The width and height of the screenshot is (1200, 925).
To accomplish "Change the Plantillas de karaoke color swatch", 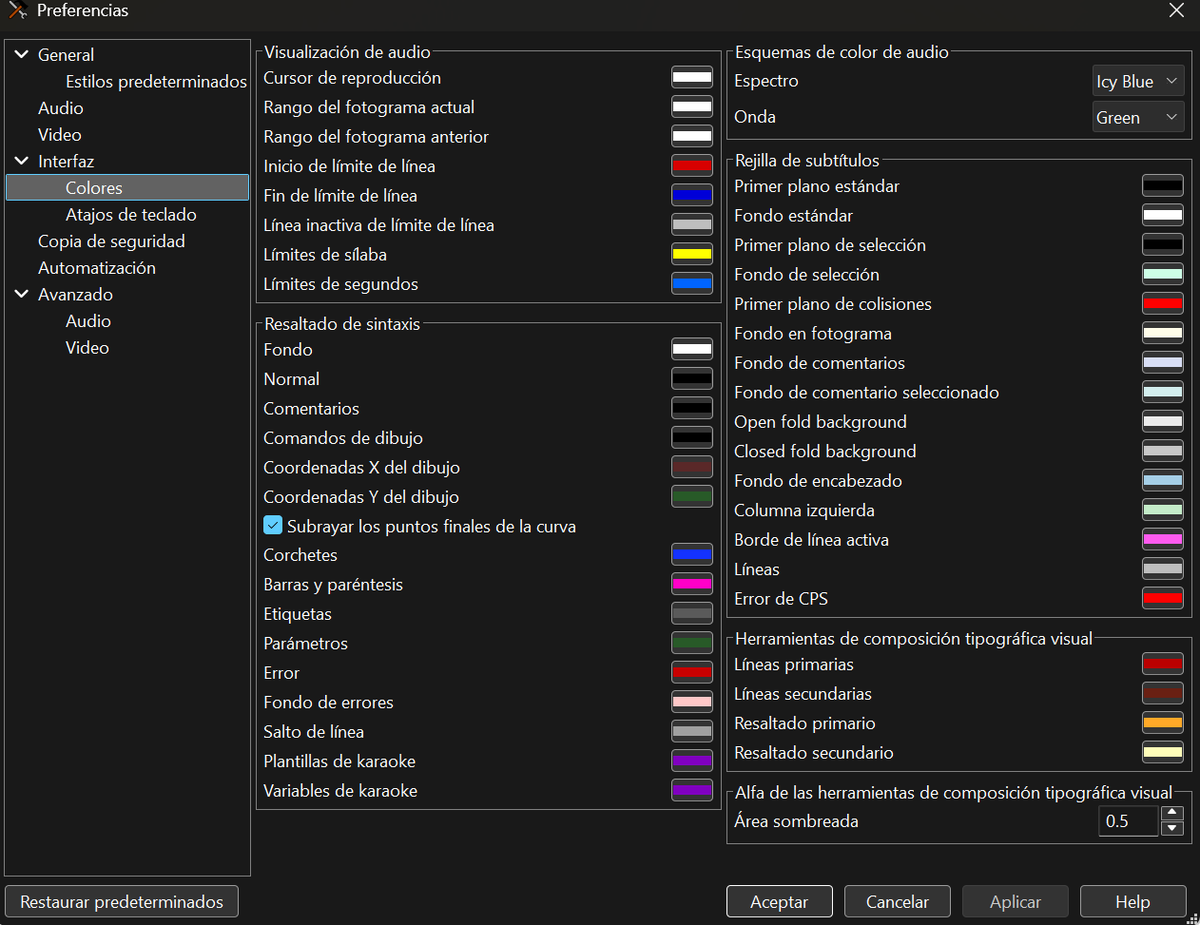I will pyautogui.click(x=692, y=762).
